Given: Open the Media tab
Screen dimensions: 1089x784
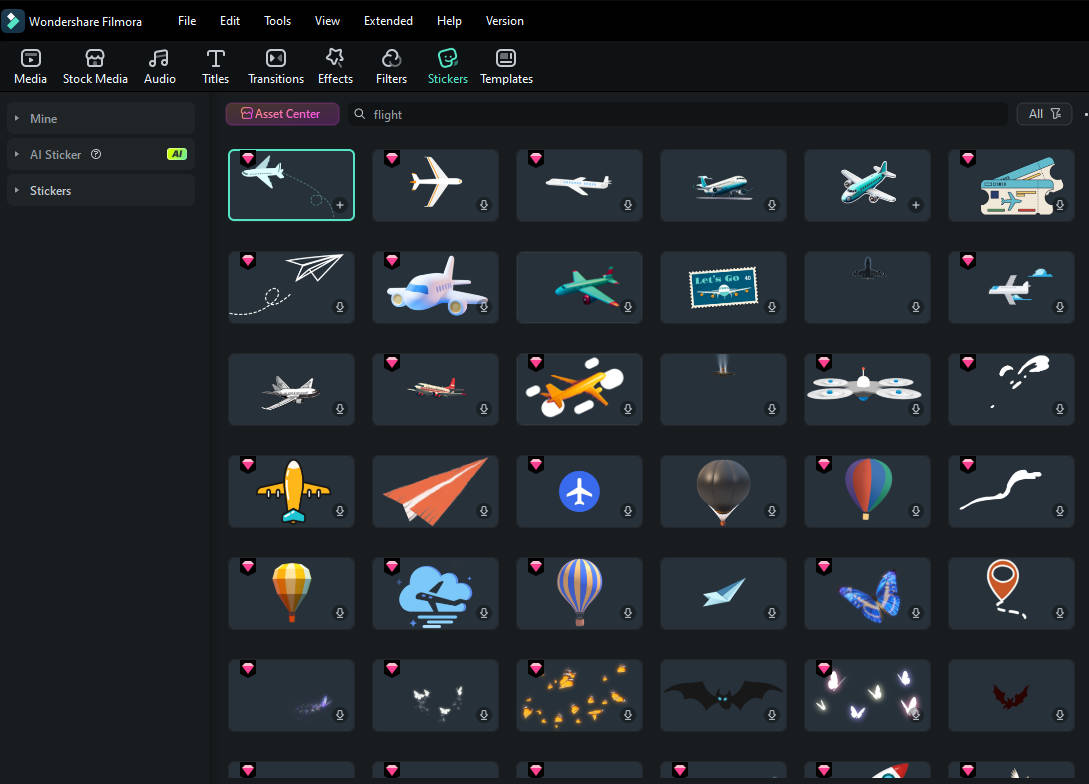Looking at the screenshot, I should 31,67.
